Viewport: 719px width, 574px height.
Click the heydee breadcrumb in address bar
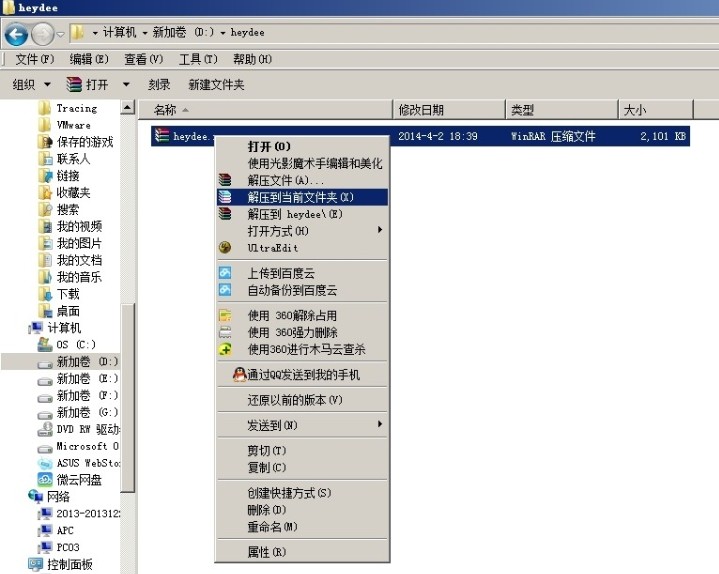click(x=247, y=33)
